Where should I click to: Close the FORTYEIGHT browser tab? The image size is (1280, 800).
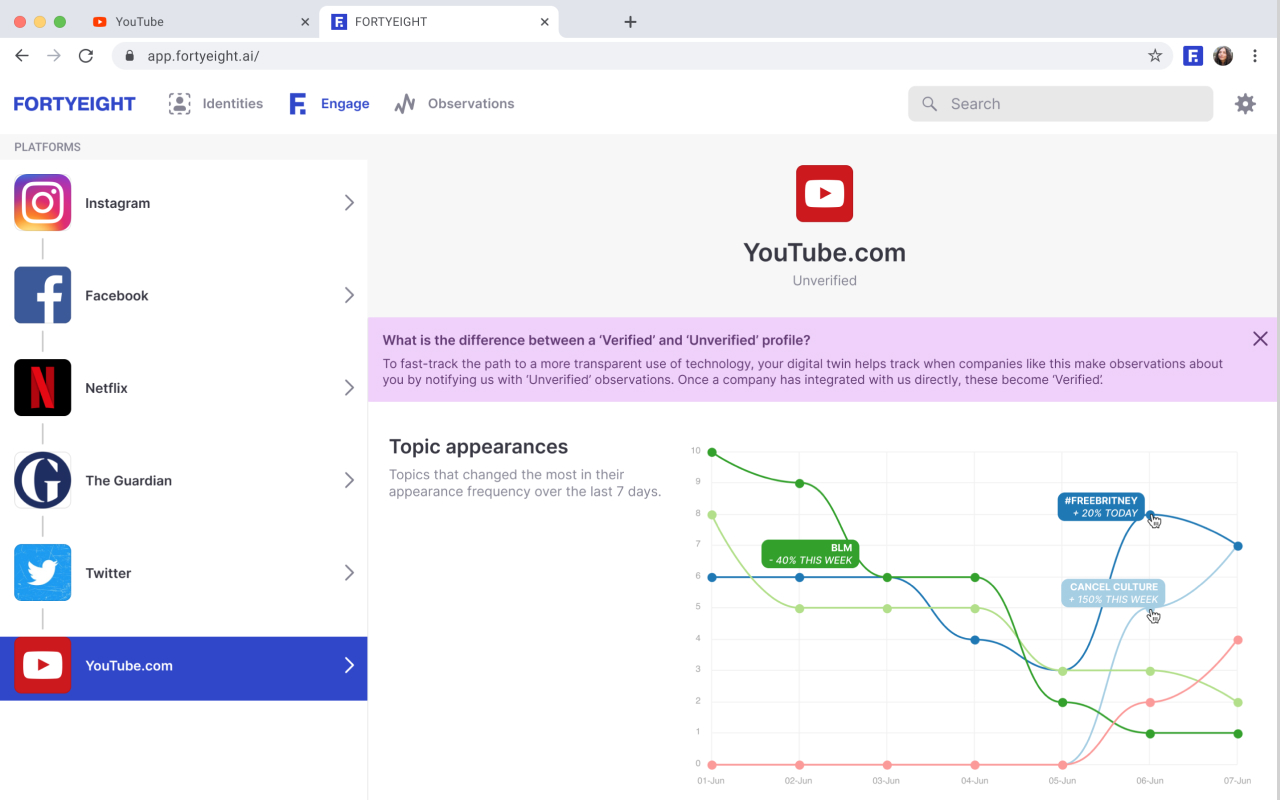(x=545, y=22)
